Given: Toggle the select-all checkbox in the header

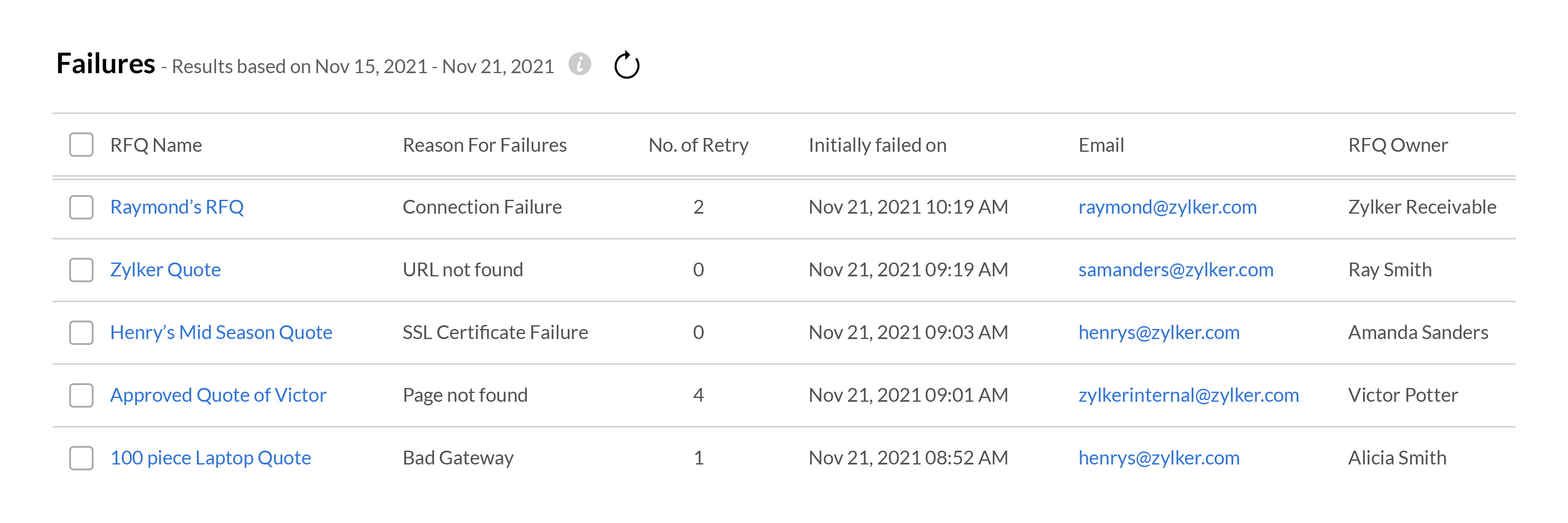Looking at the screenshot, I should [x=81, y=145].
